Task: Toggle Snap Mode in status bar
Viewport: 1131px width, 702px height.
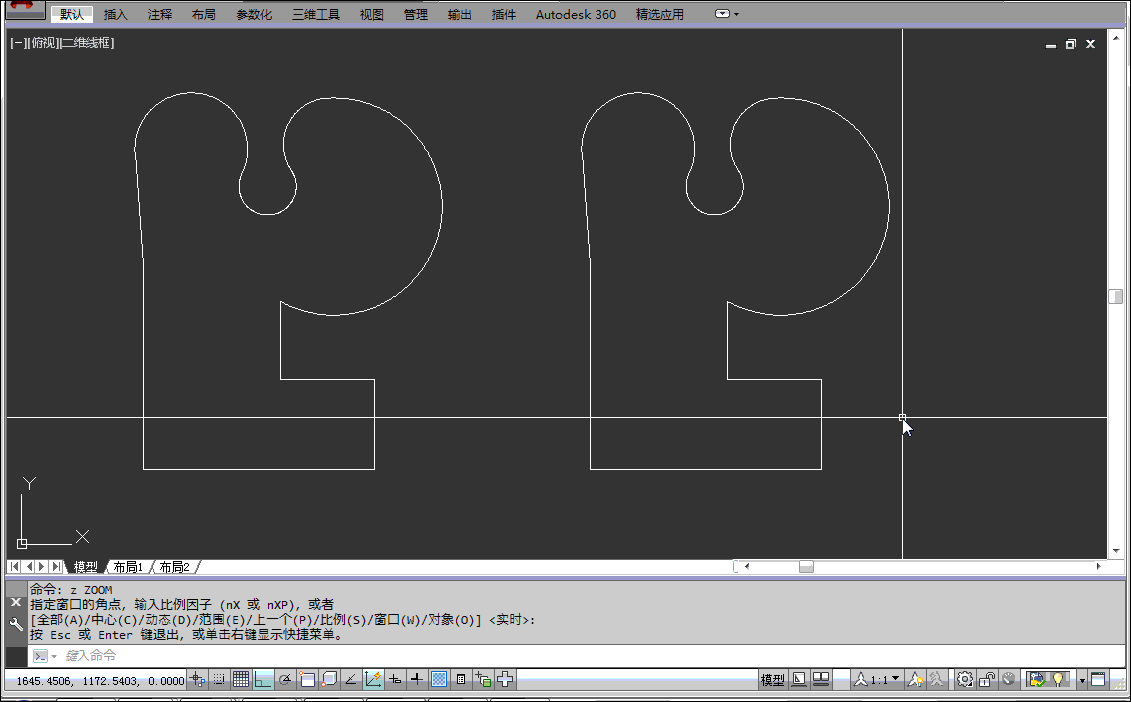Action: [219, 679]
